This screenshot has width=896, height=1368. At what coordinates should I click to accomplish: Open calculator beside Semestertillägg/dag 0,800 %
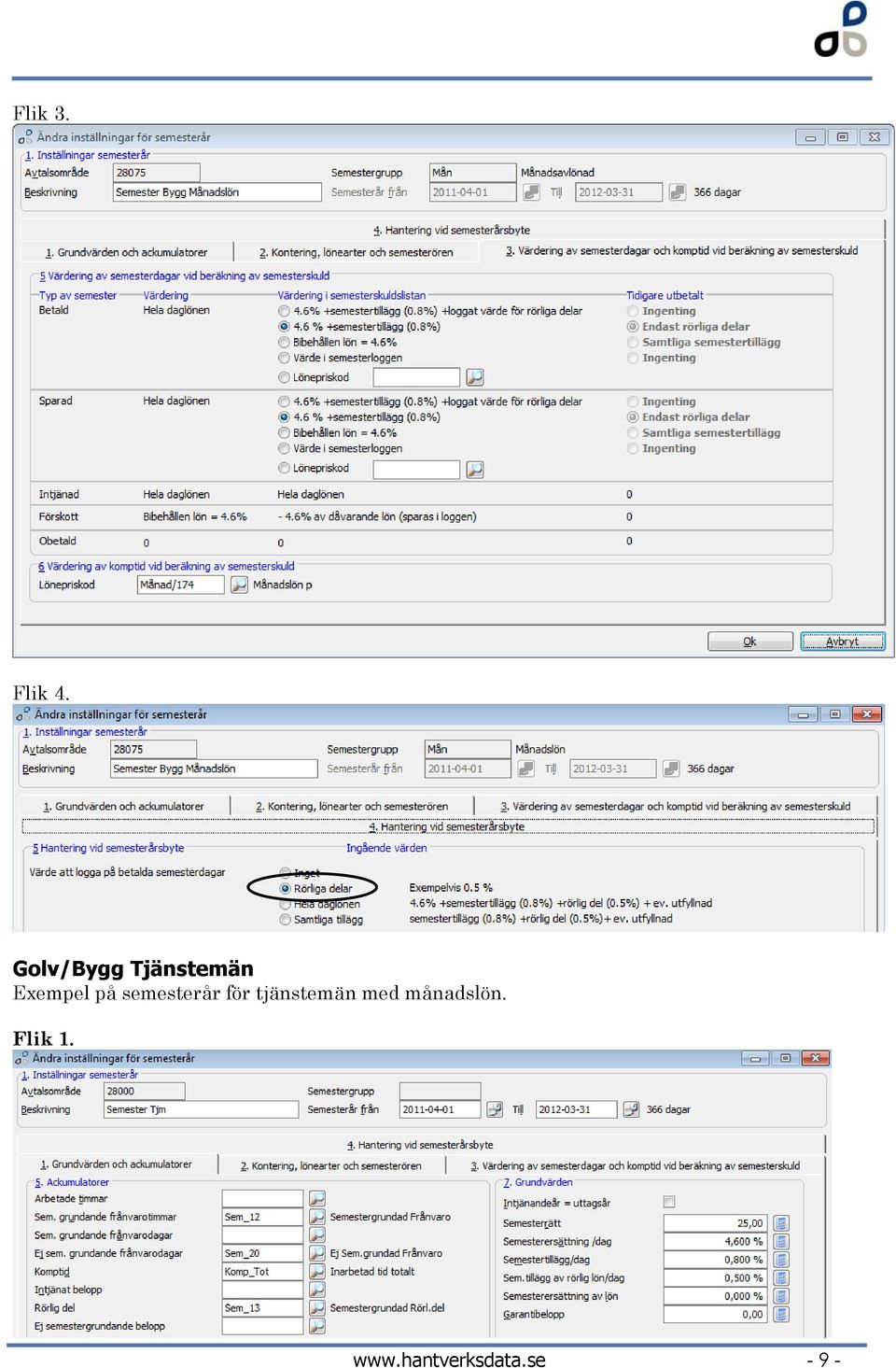point(781,1260)
